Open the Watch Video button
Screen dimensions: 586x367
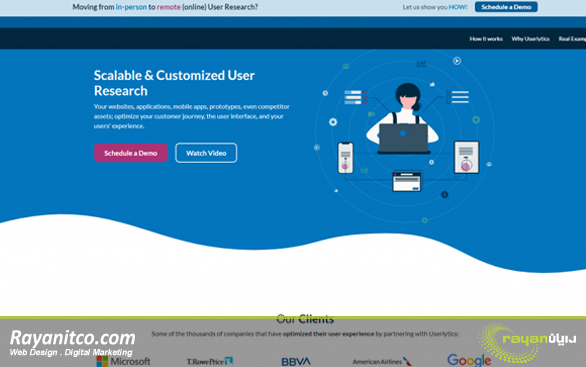(206, 153)
